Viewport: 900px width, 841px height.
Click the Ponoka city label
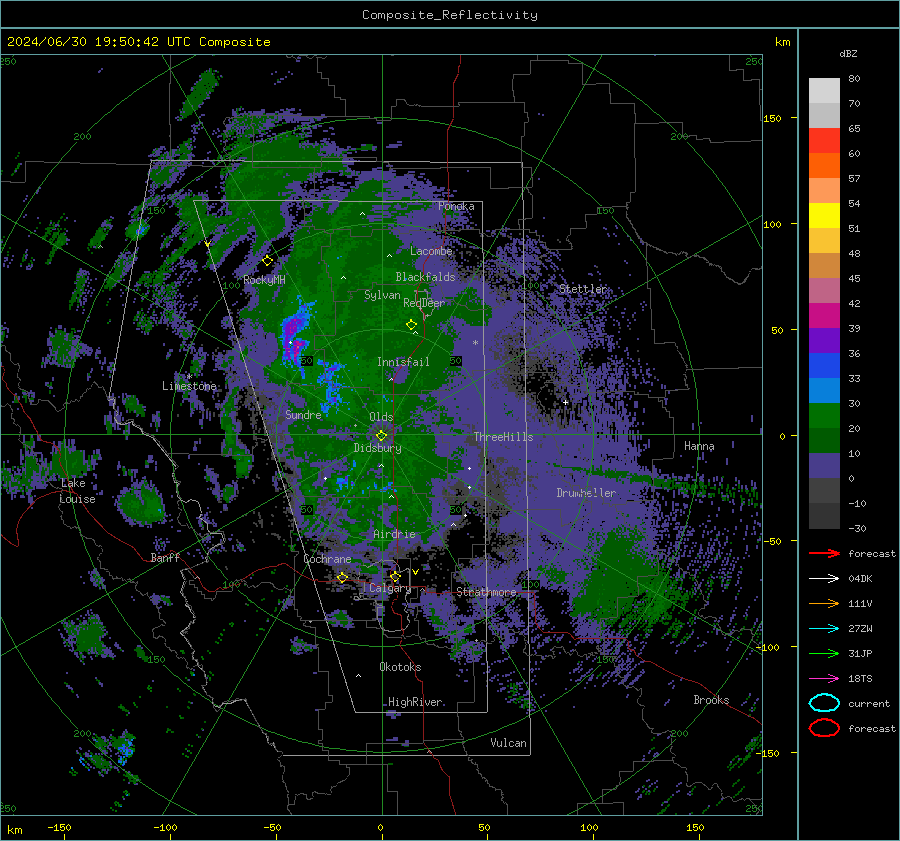tap(456, 206)
